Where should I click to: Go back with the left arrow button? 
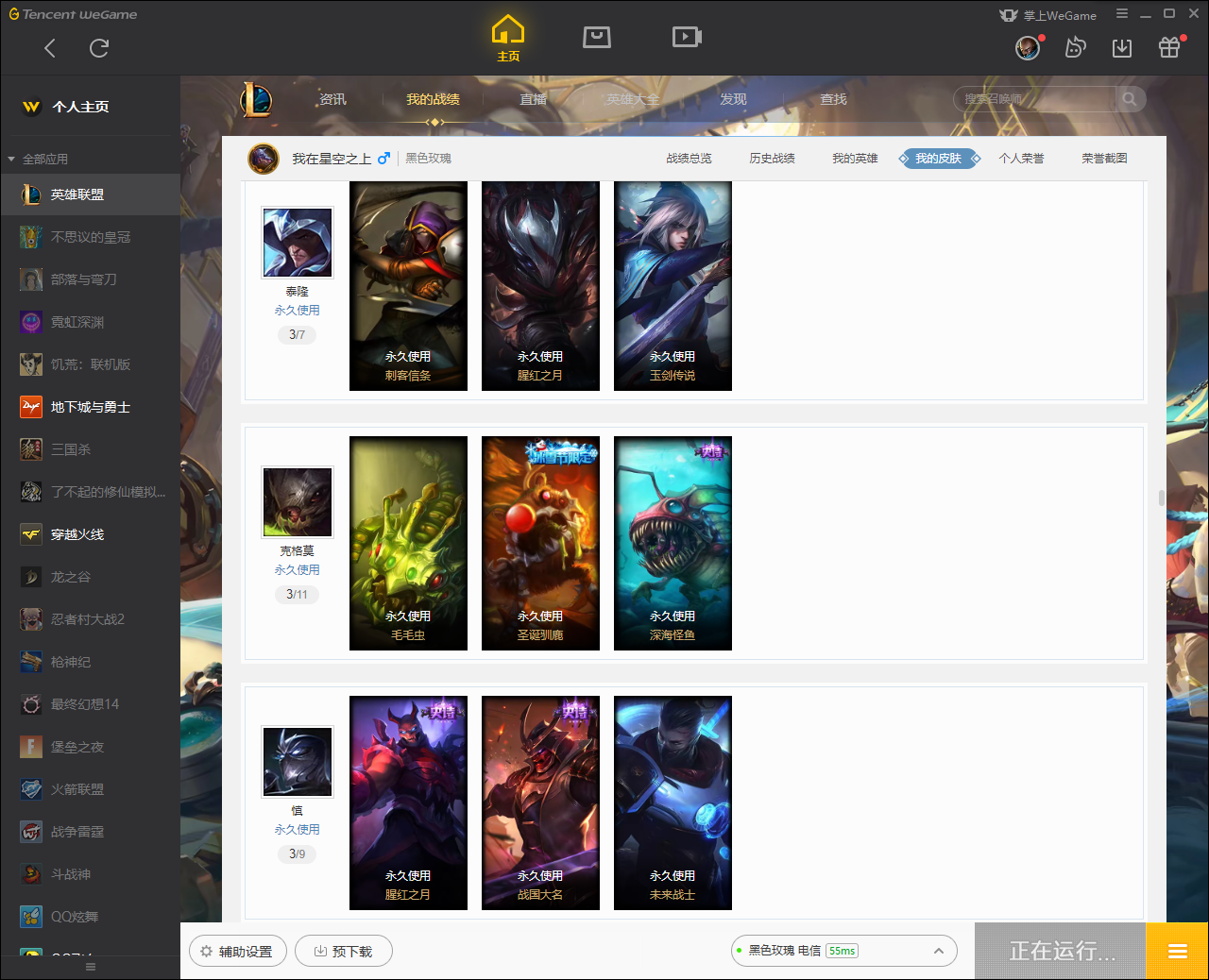pyautogui.click(x=50, y=48)
